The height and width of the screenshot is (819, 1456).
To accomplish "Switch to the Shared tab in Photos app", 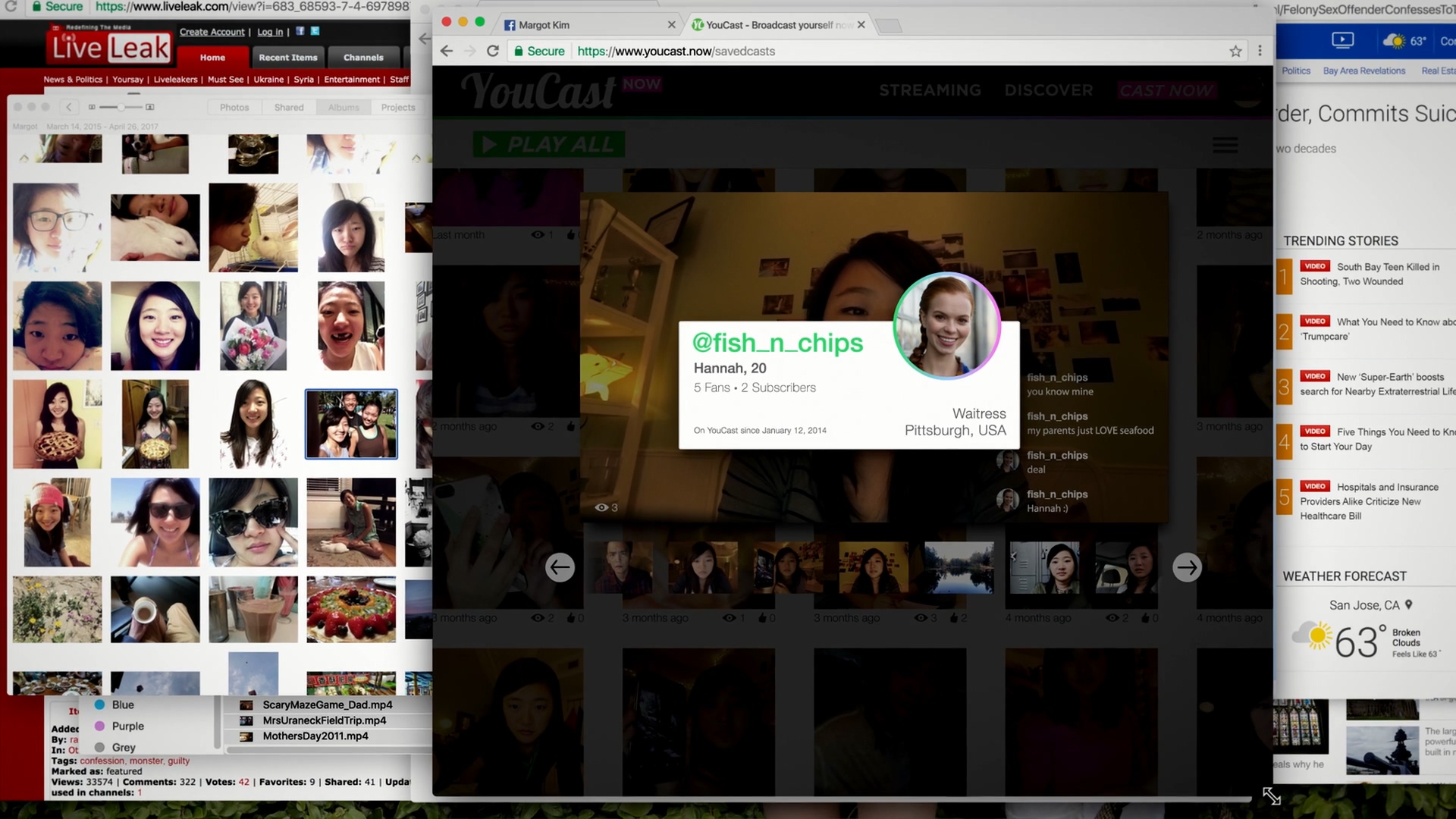I will (x=289, y=107).
